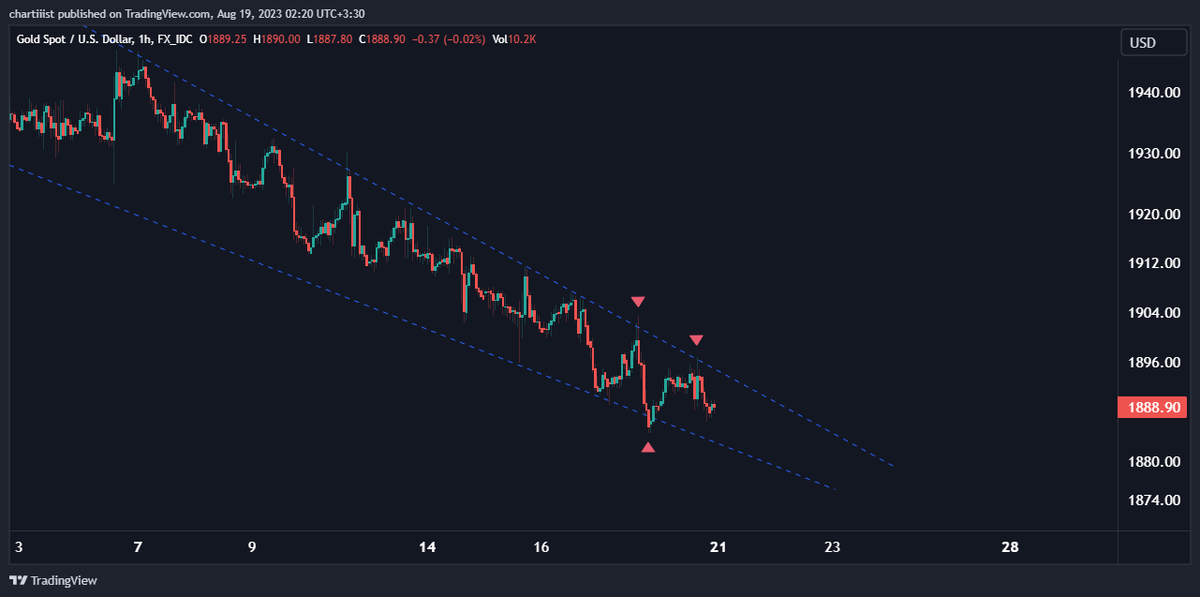Image resolution: width=1200 pixels, height=597 pixels.
Task: Click price axis label 1896.00
Action: point(1155,361)
